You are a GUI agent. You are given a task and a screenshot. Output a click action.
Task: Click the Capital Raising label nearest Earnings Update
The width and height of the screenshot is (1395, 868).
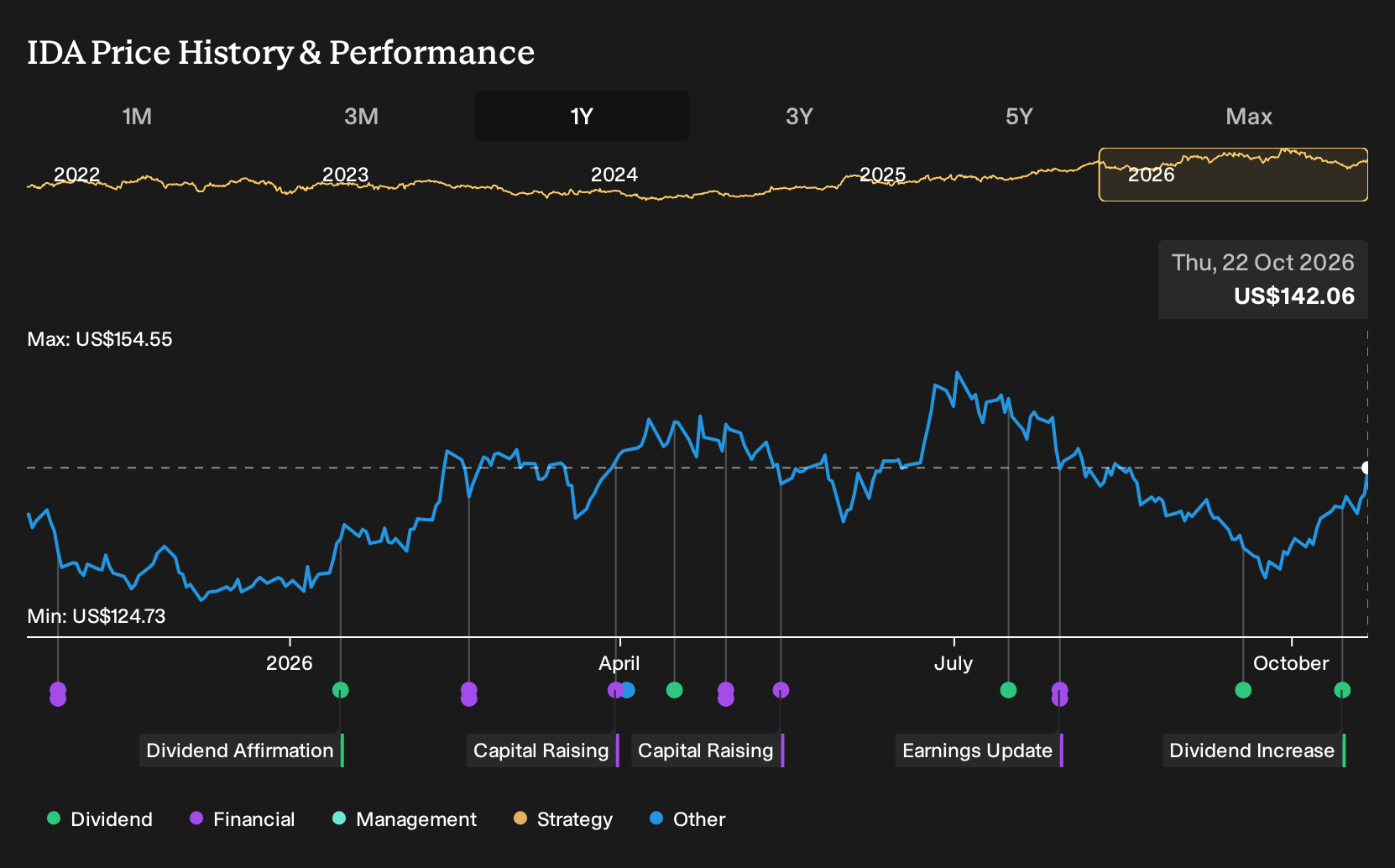708,750
